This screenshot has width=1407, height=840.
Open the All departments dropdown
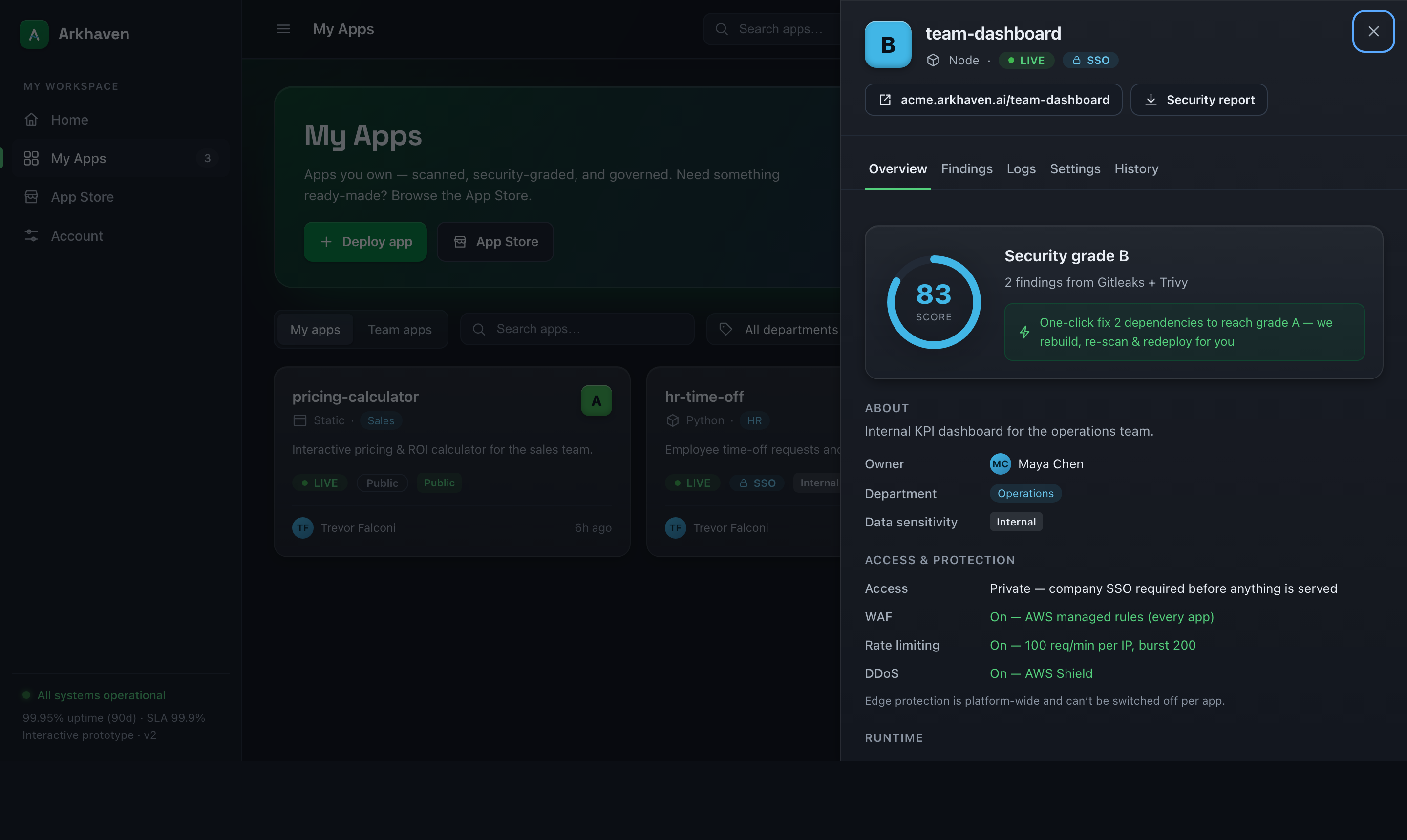(x=774, y=330)
